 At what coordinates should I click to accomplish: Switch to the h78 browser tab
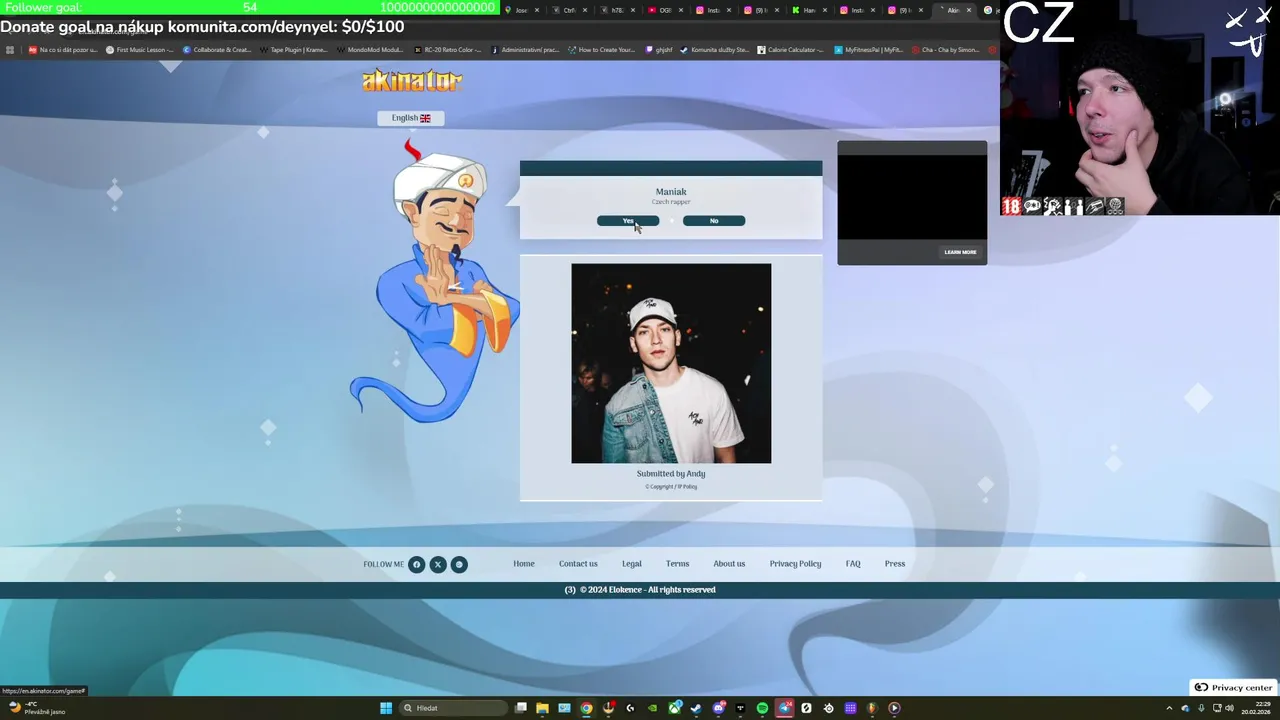[617, 10]
